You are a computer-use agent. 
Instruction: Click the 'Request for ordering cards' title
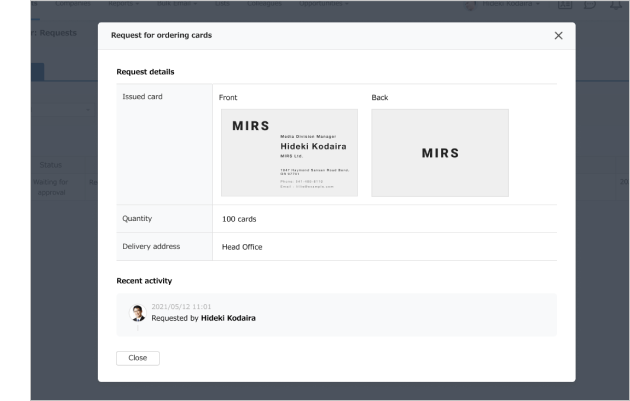click(x=162, y=35)
